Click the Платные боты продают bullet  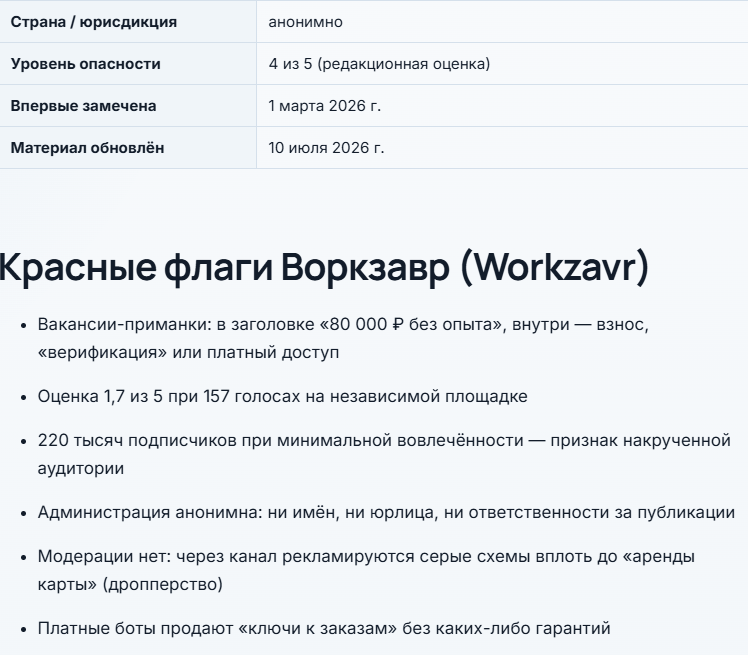(x=324, y=628)
